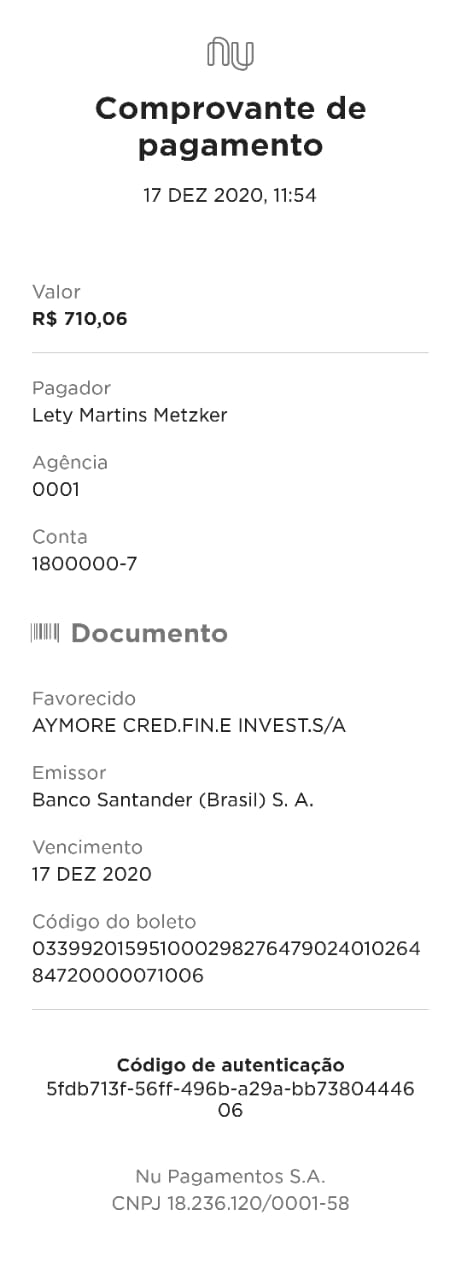Click the Emissor label
Image resolution: width=461 pixels, height=1280 pixels.
[69, 773]
